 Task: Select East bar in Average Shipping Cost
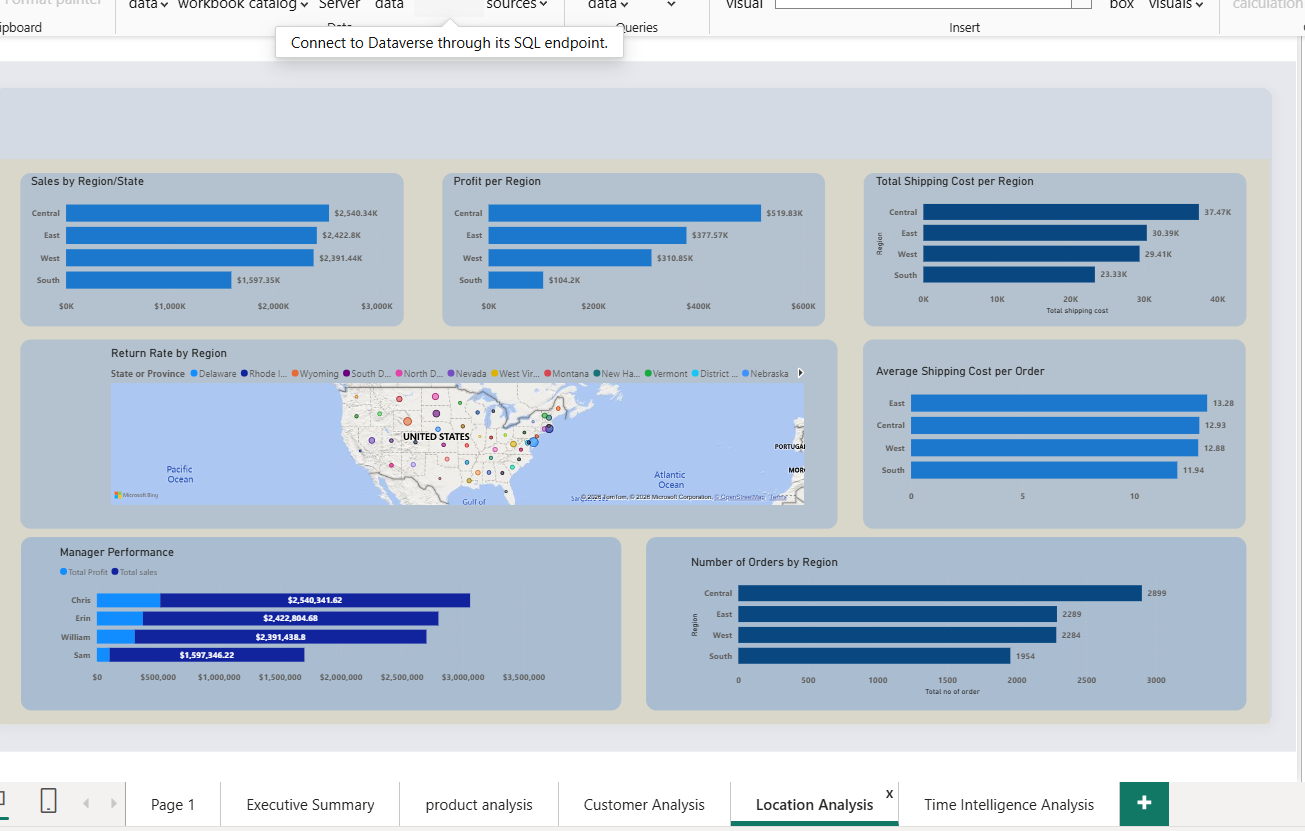[1058, 403]
